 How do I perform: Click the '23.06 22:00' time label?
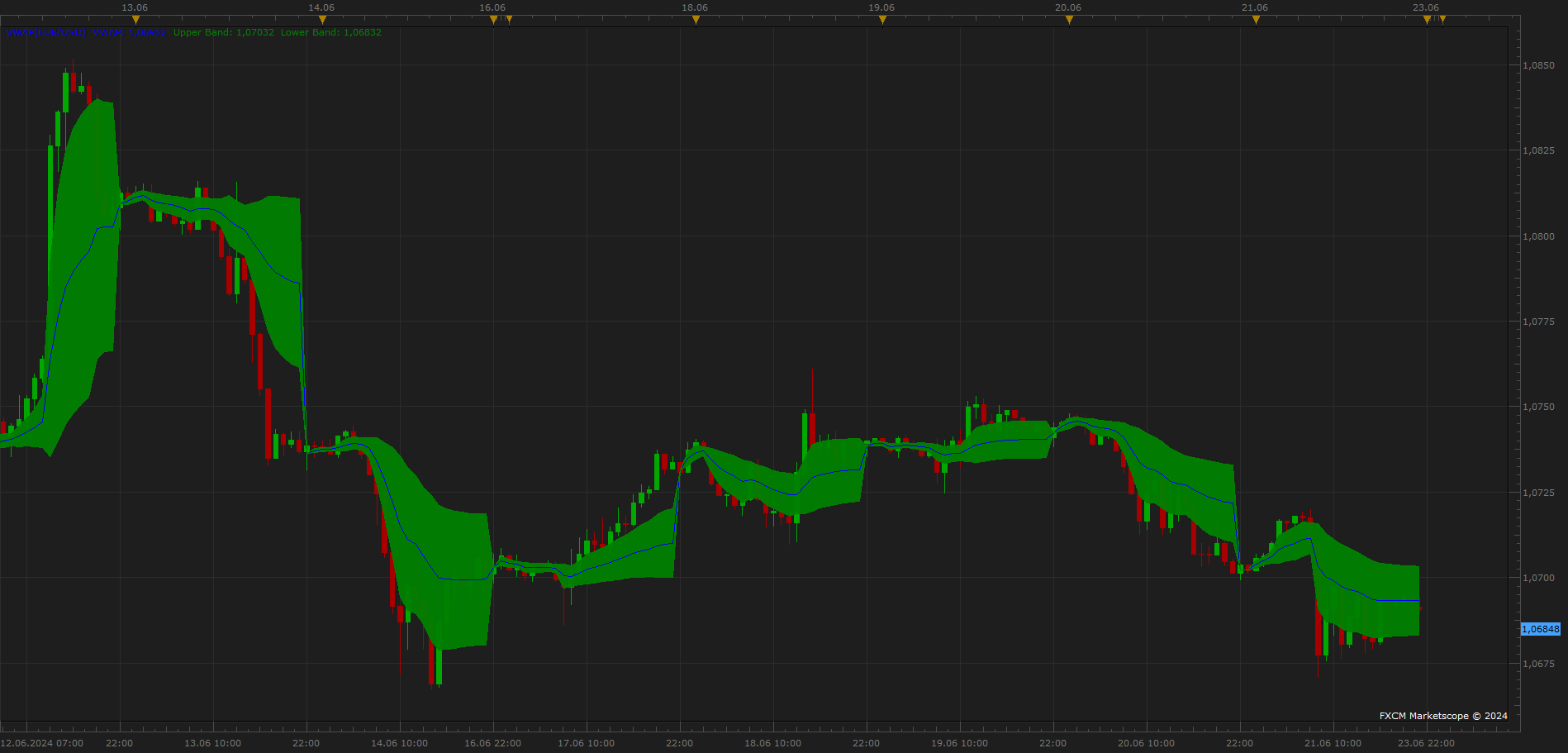[1426, 743]
